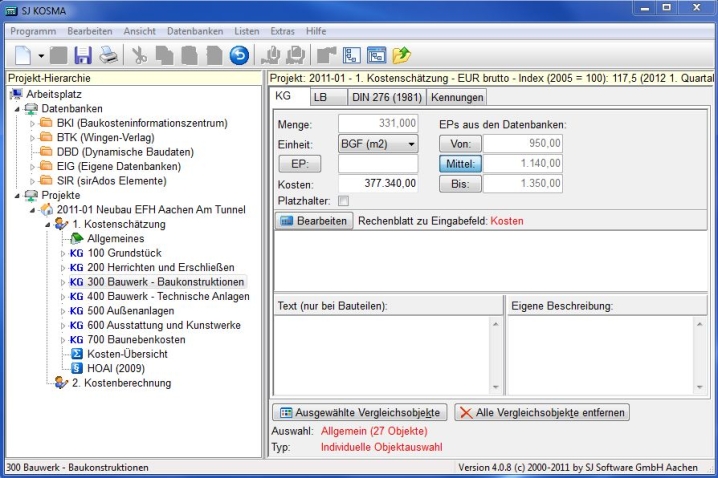Screen dimensions: 718x478
Task: Expand the BKI database tree node
Action: click(x=35, y=123)
